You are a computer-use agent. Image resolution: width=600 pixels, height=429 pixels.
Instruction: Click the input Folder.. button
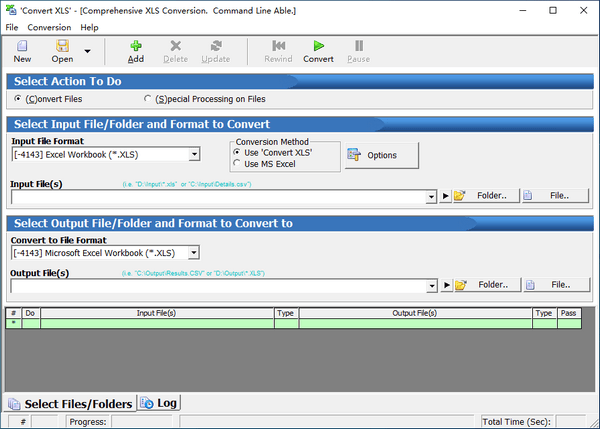pyautogui.click(x=484, y=196)
